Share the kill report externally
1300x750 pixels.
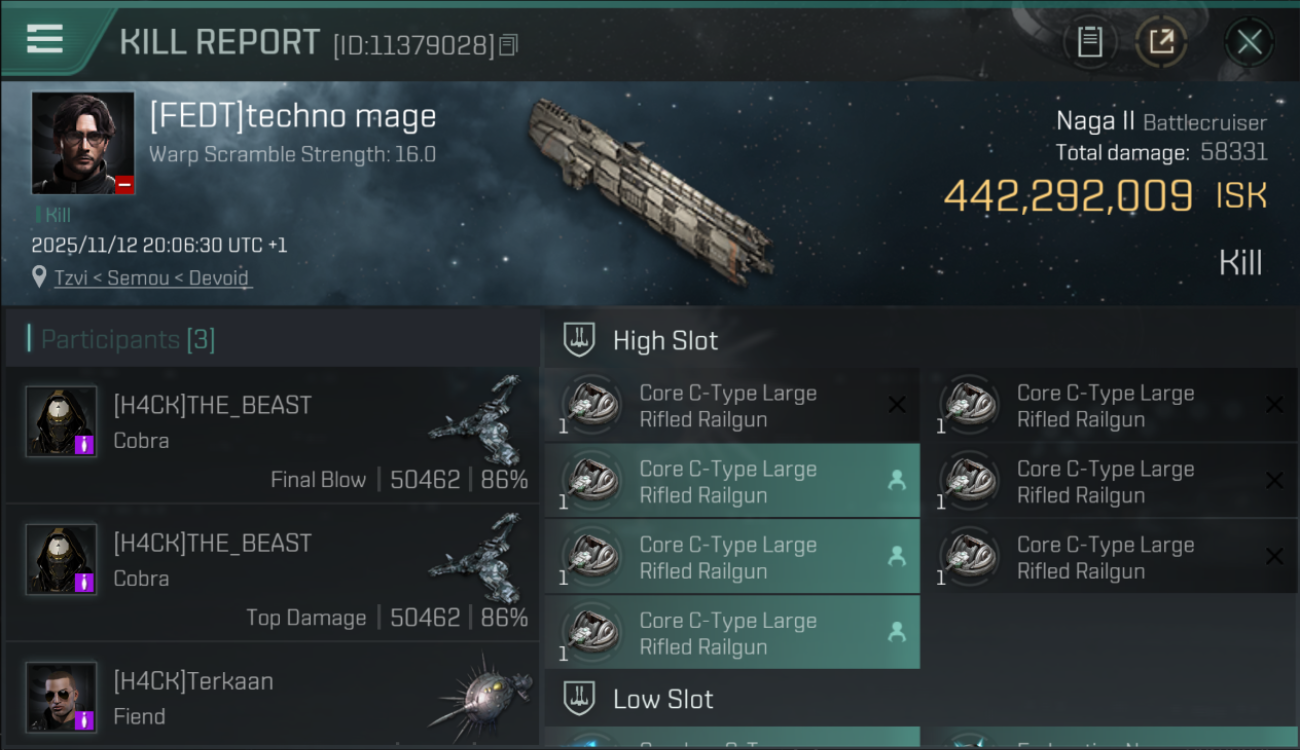tap(1160, 42)
